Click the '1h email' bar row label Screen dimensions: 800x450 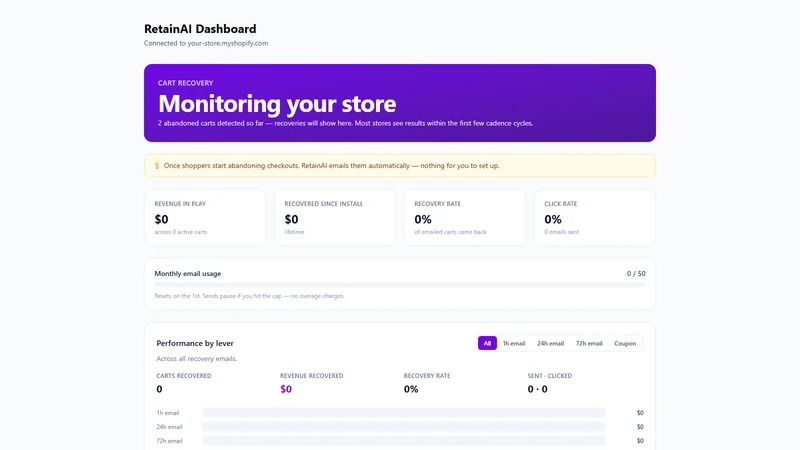[168, 413]
